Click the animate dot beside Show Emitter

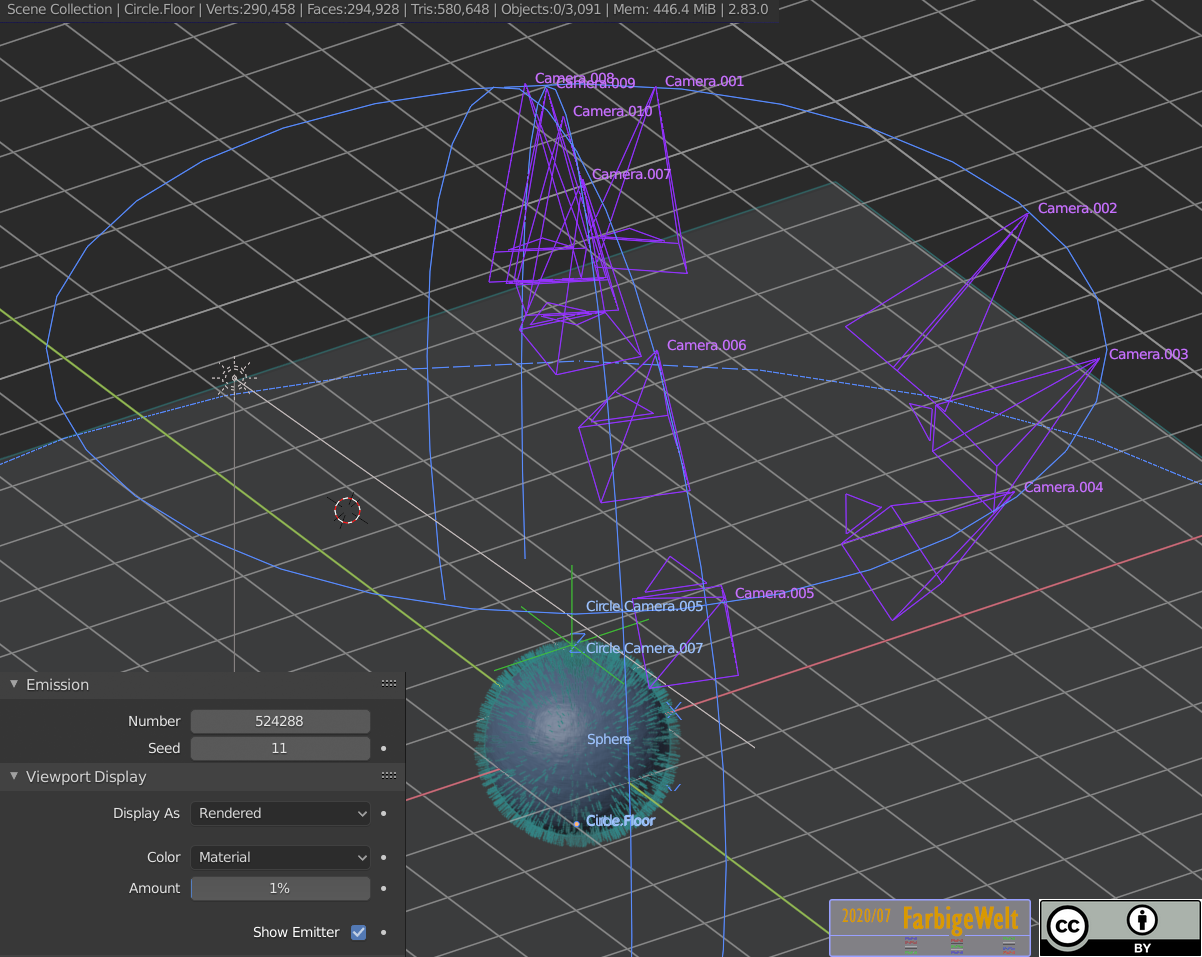(384, 932)
